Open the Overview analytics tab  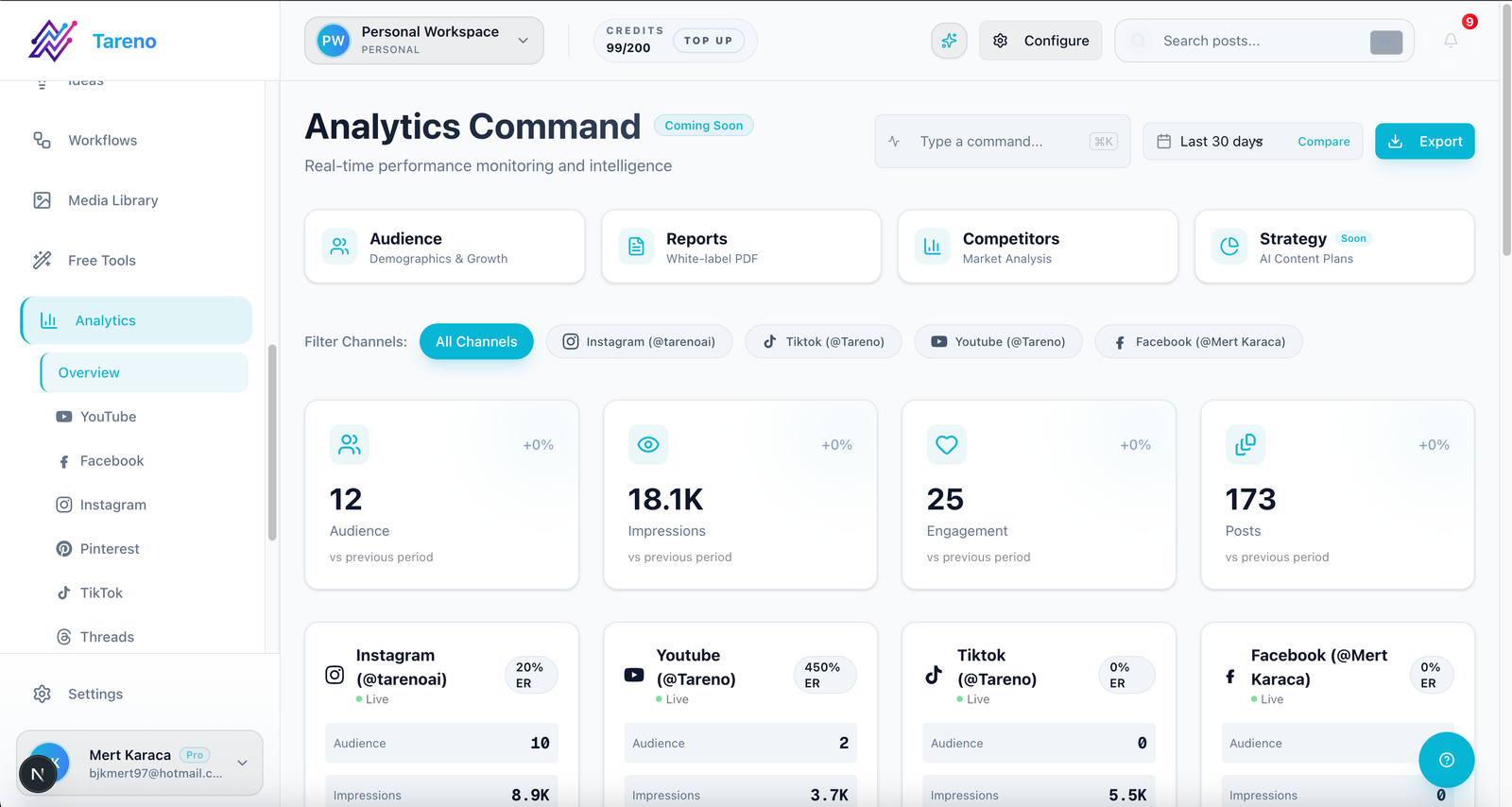coord(144,372)
